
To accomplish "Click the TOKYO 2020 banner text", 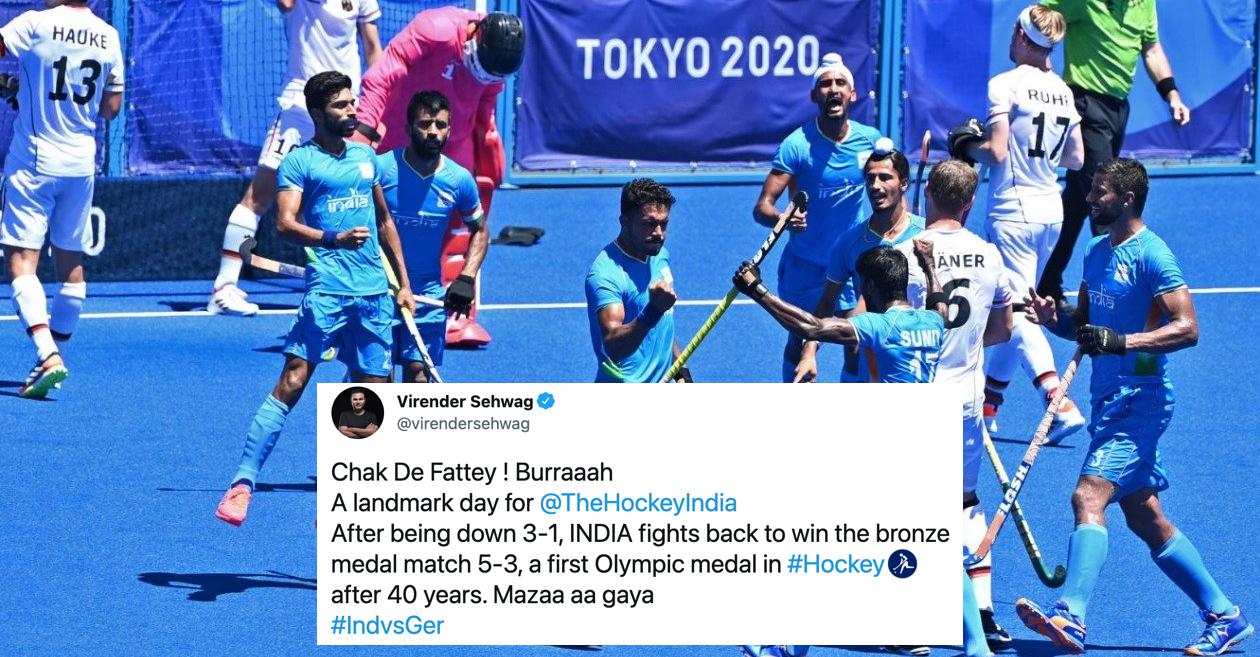I will point(698,57).
